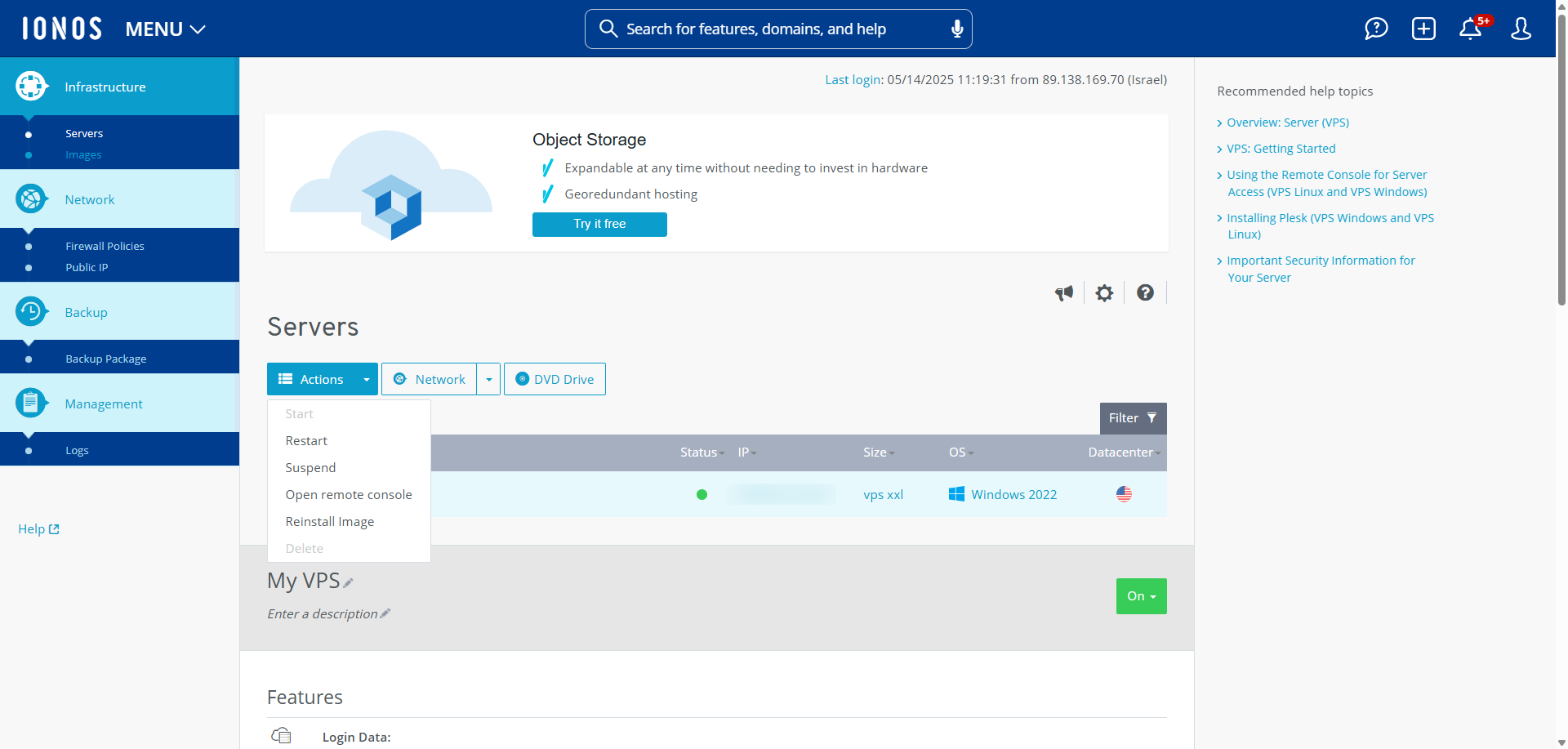
Task: Toggle the Actions dropdown arrow
Action: [x=367, y=379]
